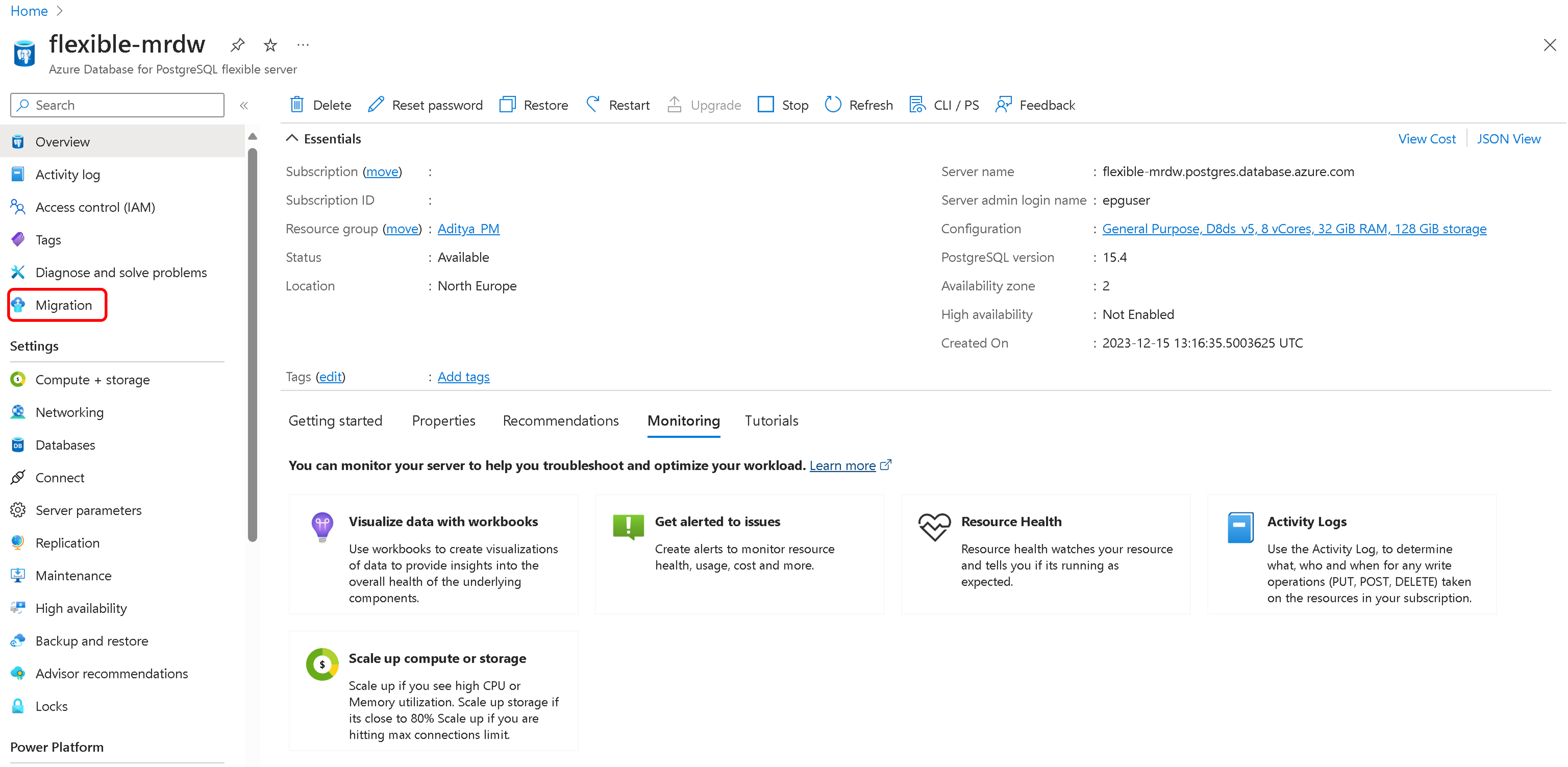Click the sidebar scrollbar up arrow

tap(252, 137)
